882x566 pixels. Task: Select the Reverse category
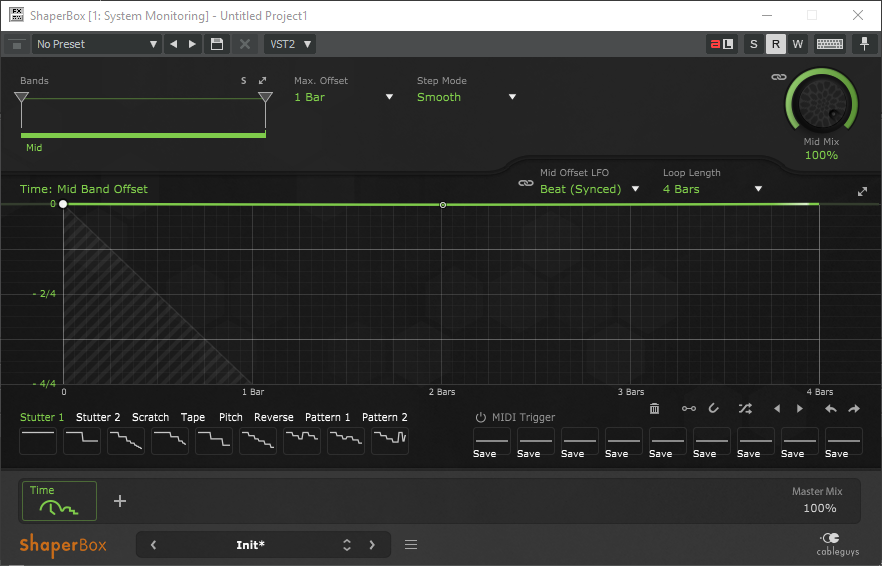tap(273, 417)
